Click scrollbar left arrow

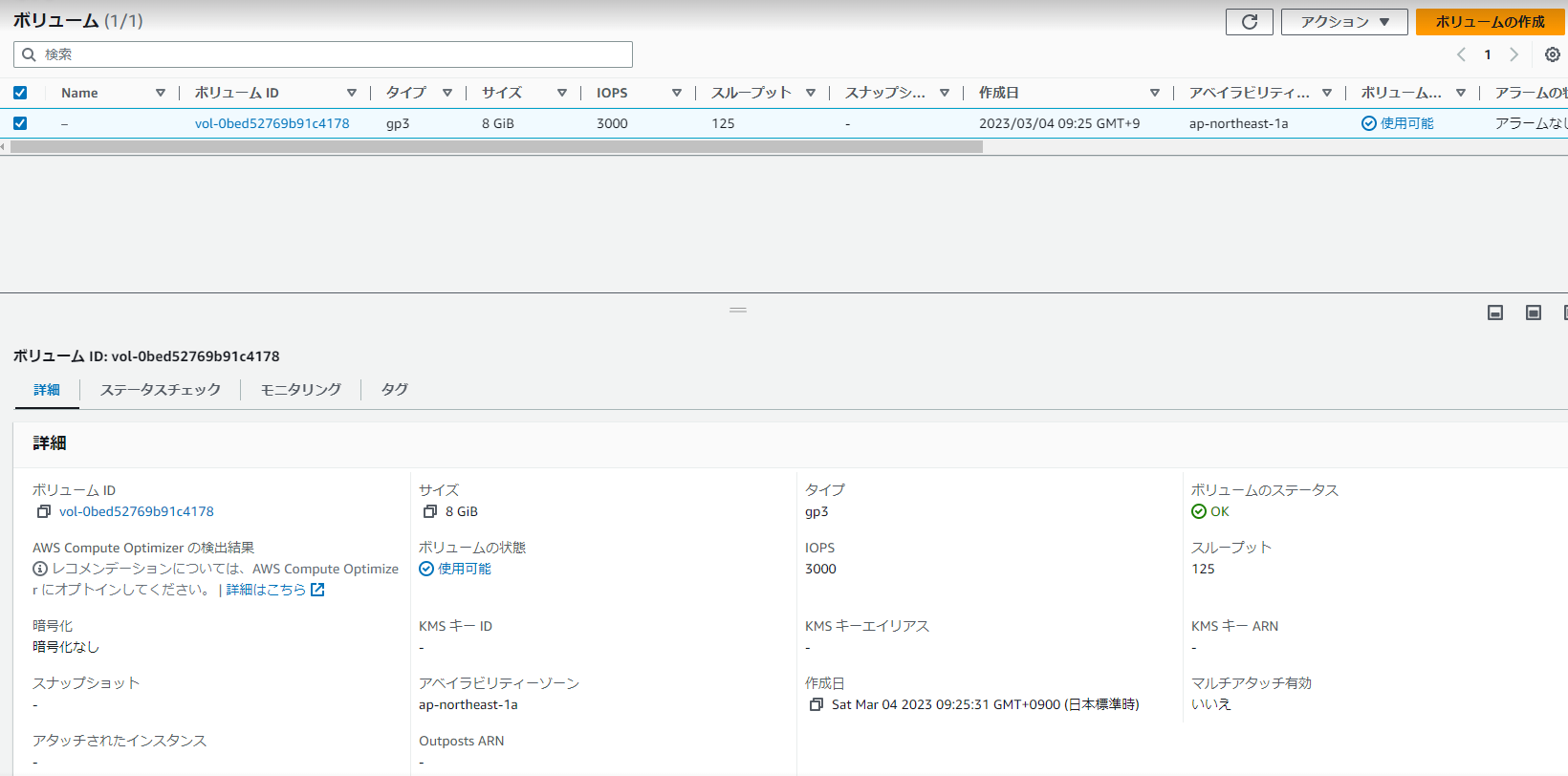pos(3,147)
